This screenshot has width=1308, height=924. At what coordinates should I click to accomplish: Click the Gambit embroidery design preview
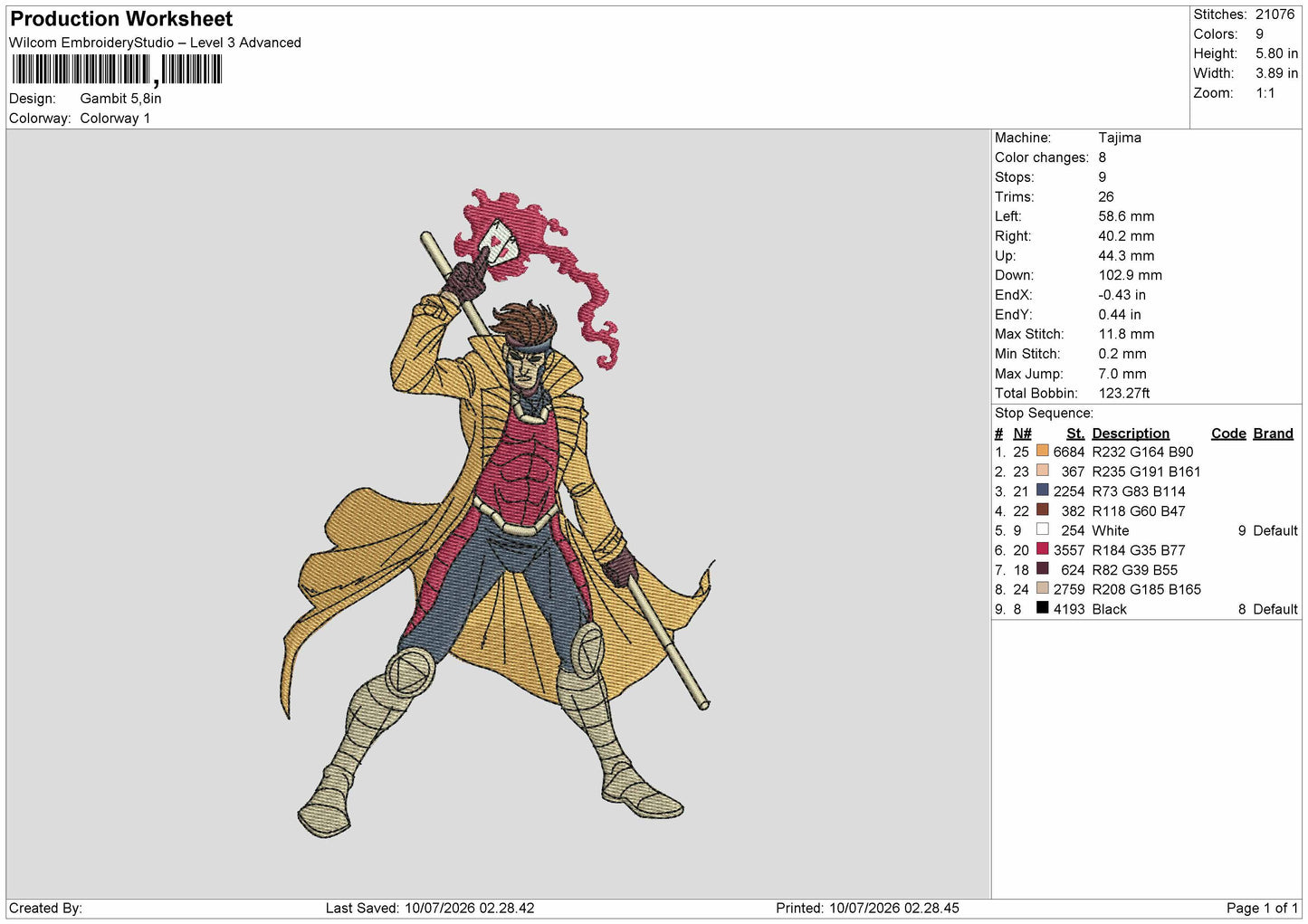pyautogui.click(x=498, y=512)
